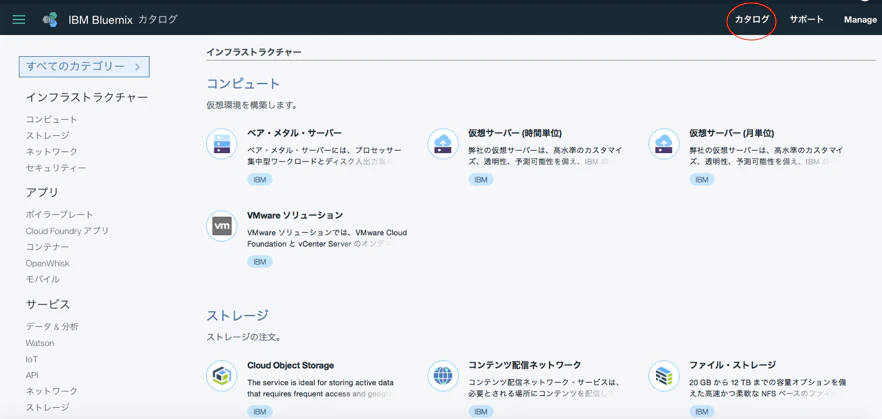Open the ファイル・ストレージ title
This screenshot has width=882, height=419.
(733, 365)
